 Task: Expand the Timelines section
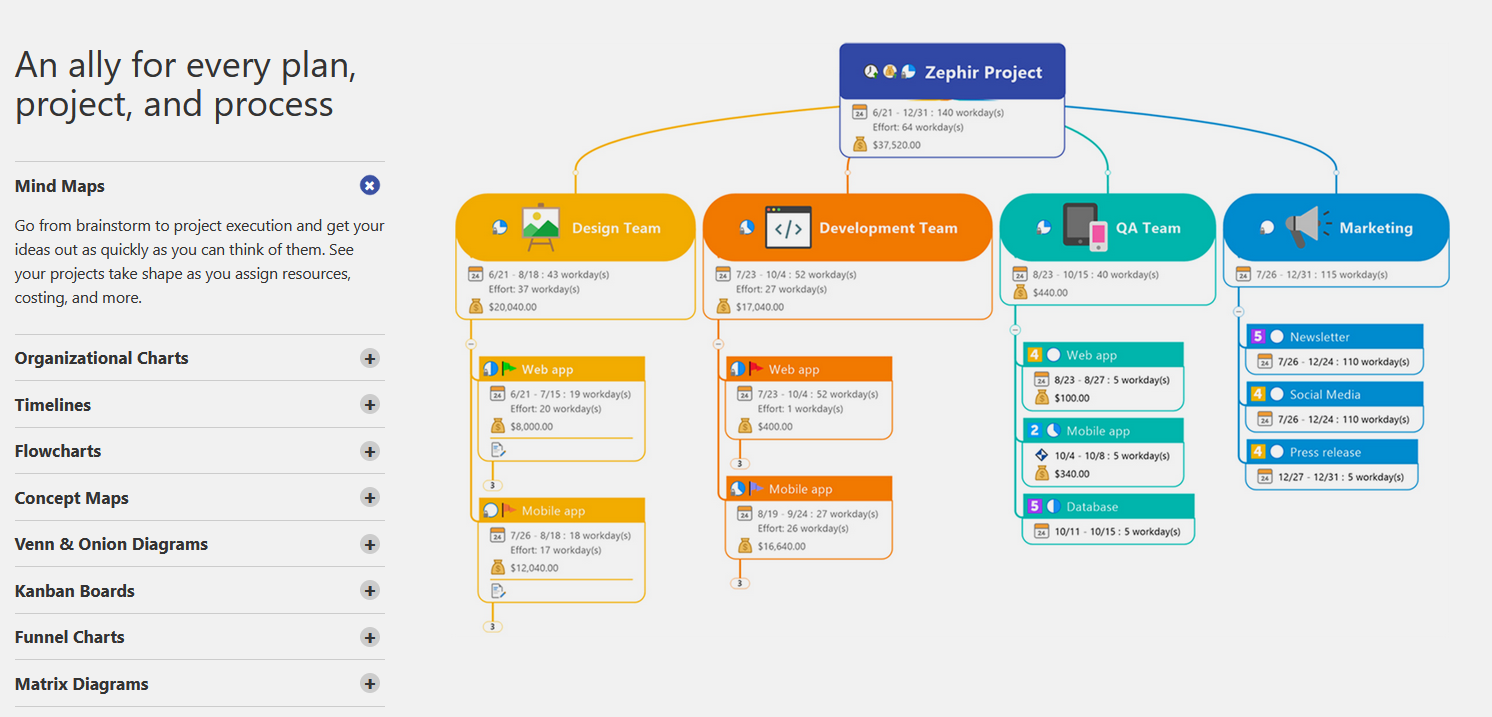tap(370, 404)
